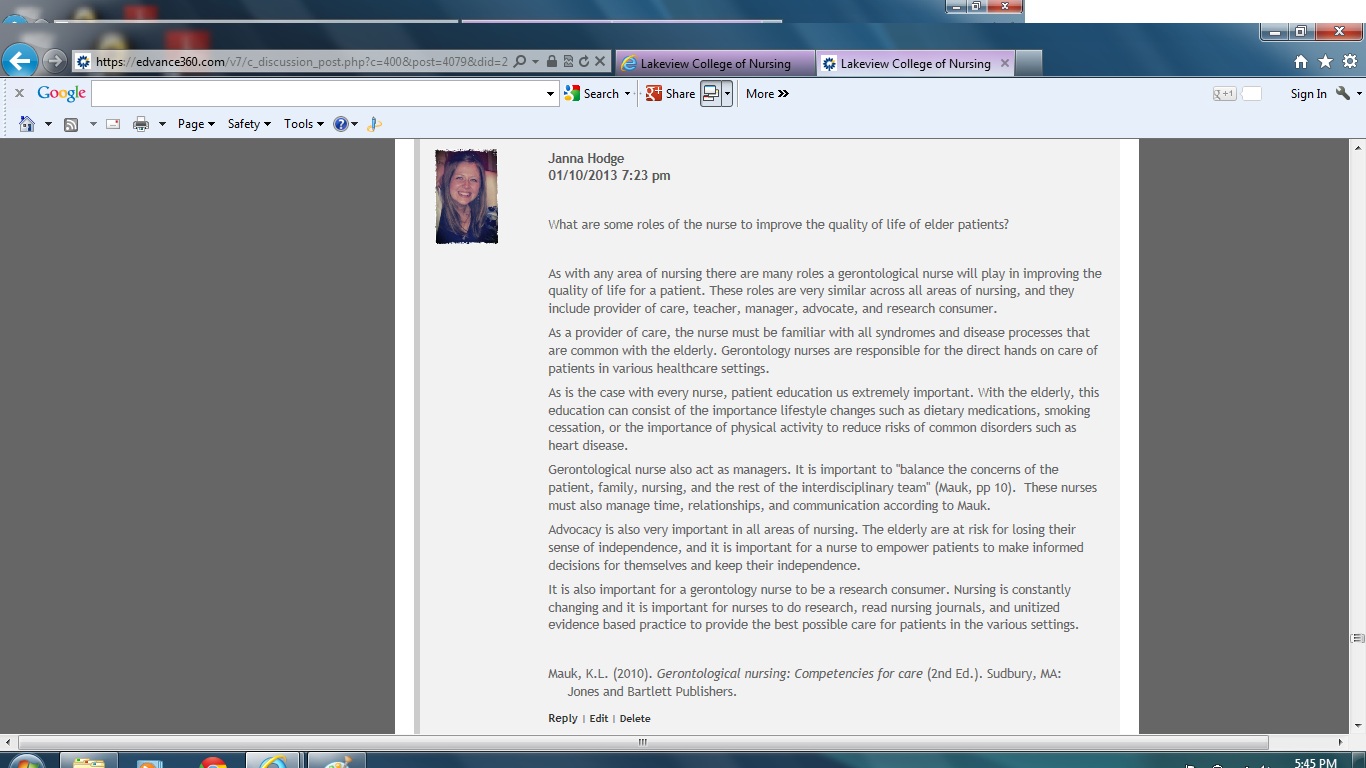Click Sign In on the Google toolbar
Image resolution: width=1366 pixels, height=768 pixels.
coord(1308,94)
